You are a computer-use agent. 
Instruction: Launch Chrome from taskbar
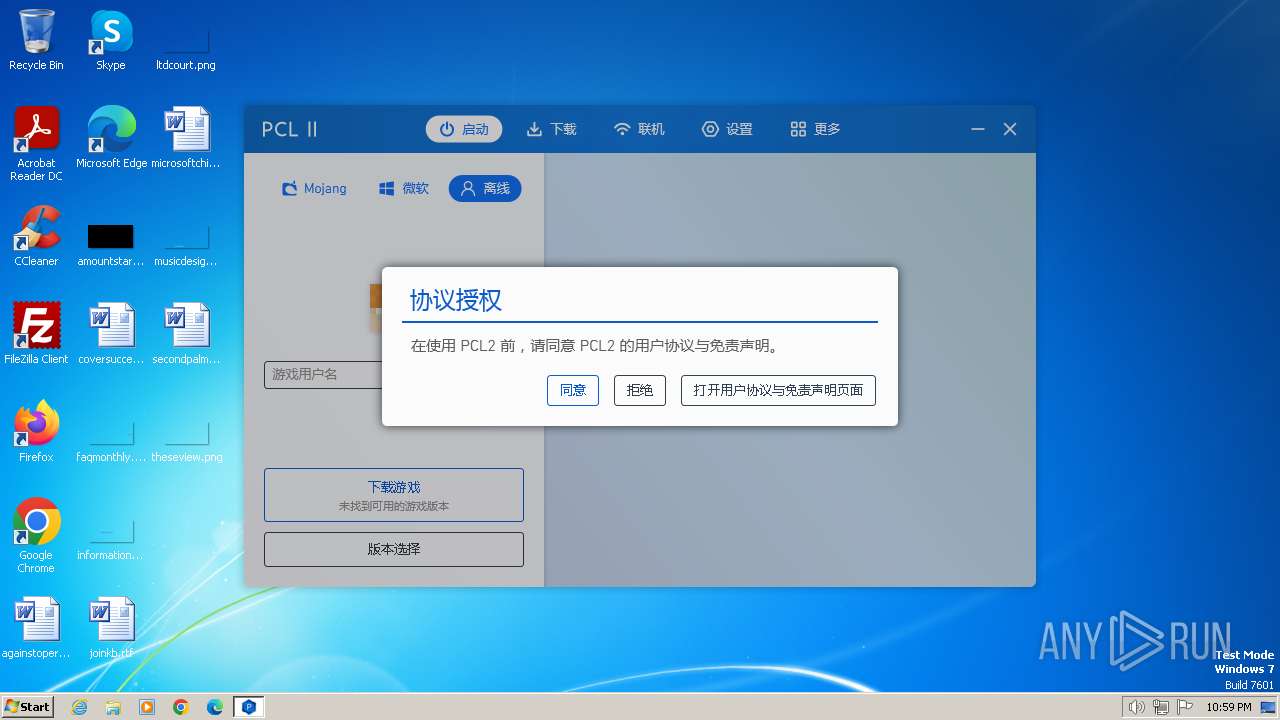click(x=181, y=707)
